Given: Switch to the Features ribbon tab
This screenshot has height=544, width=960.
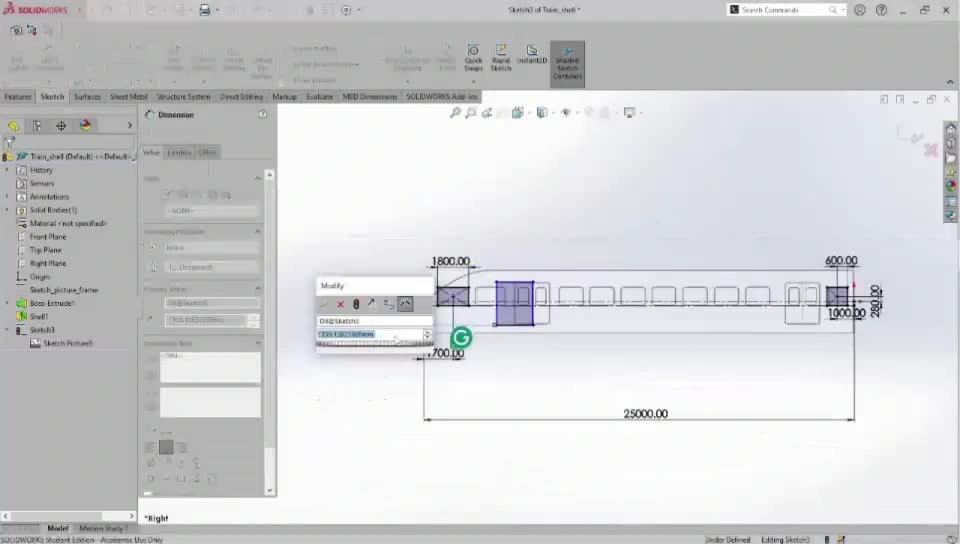Looking at the screenshot, I should coord(18,97).
